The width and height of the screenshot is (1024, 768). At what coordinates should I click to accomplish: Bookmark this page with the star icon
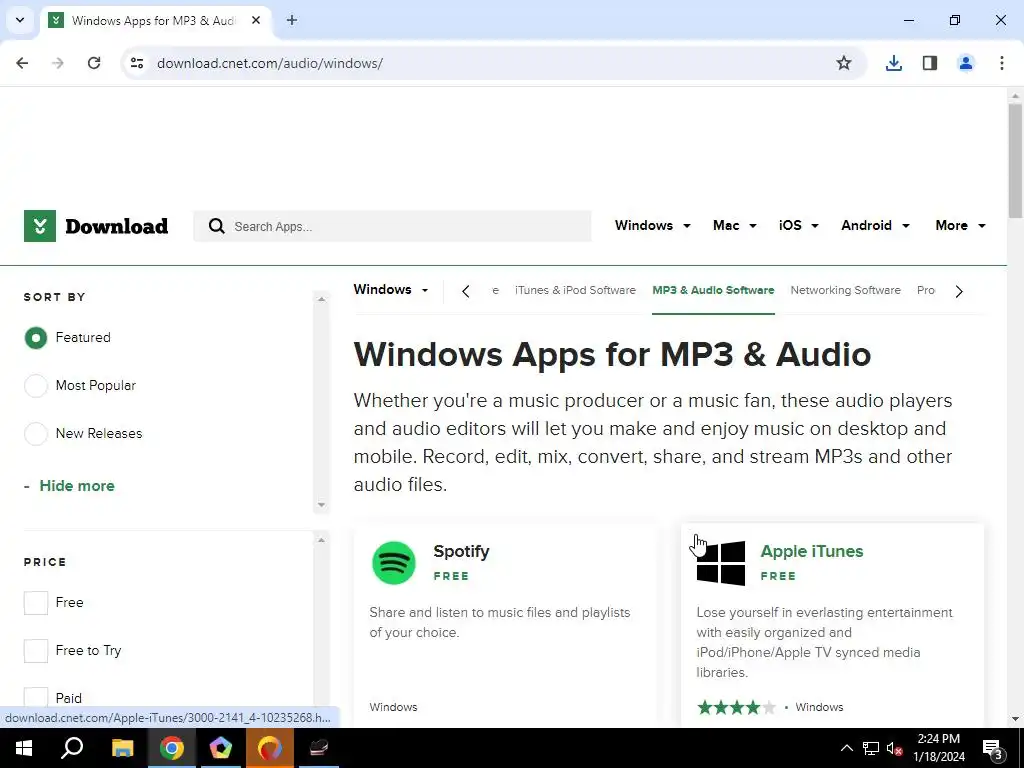coord(844,63)
